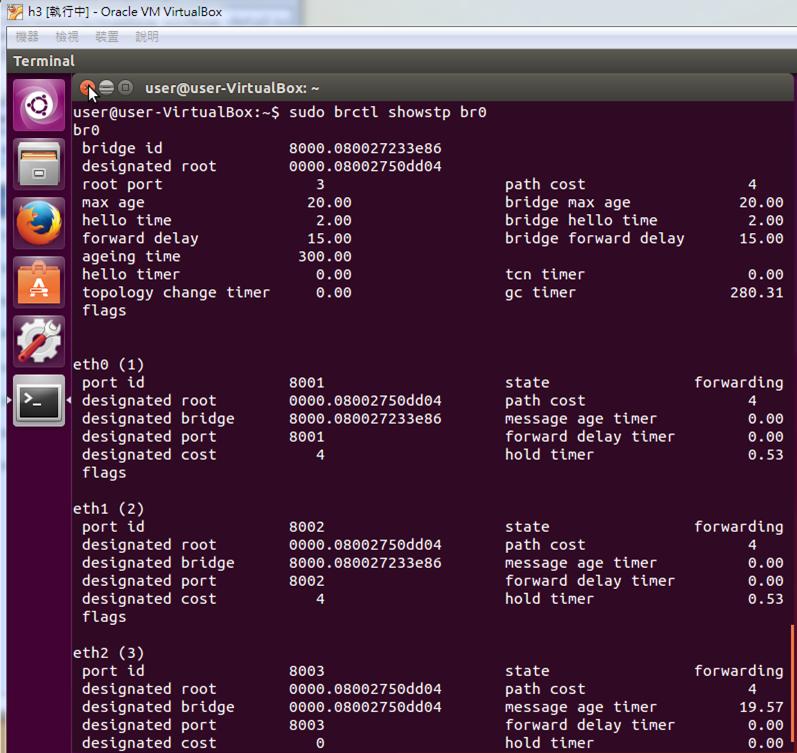Open Ubuntu Software Center
The height and width of the screenshot is (753, 797).
pyautogui.click(x=39, y=283)
